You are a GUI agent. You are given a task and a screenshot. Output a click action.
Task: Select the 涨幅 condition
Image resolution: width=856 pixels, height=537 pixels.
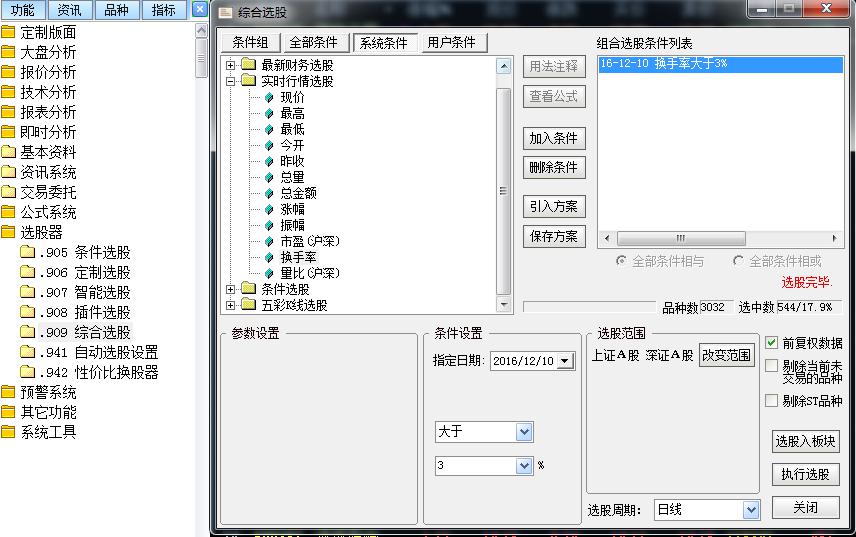(x=292, y=210)
